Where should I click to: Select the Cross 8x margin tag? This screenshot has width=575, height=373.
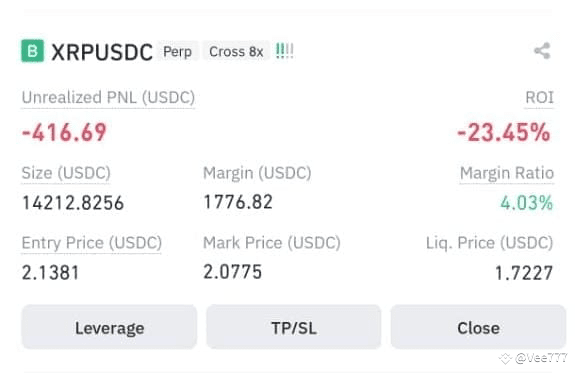point(236,51)
